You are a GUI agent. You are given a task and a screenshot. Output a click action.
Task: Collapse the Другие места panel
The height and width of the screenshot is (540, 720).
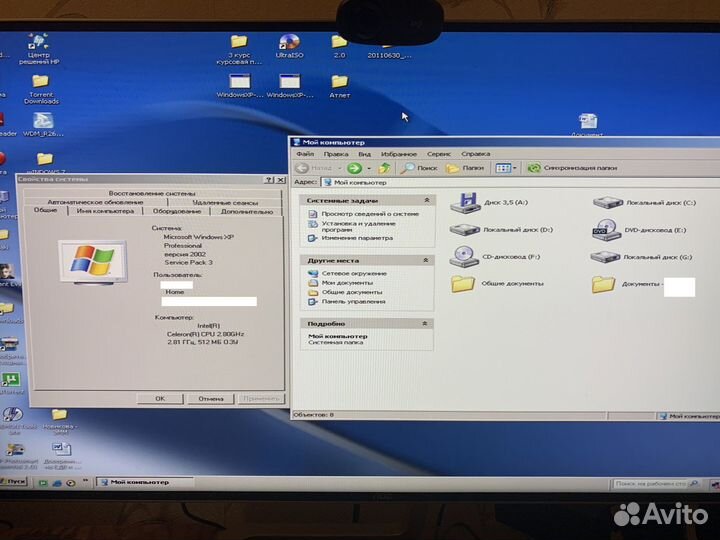coord(426,260)
